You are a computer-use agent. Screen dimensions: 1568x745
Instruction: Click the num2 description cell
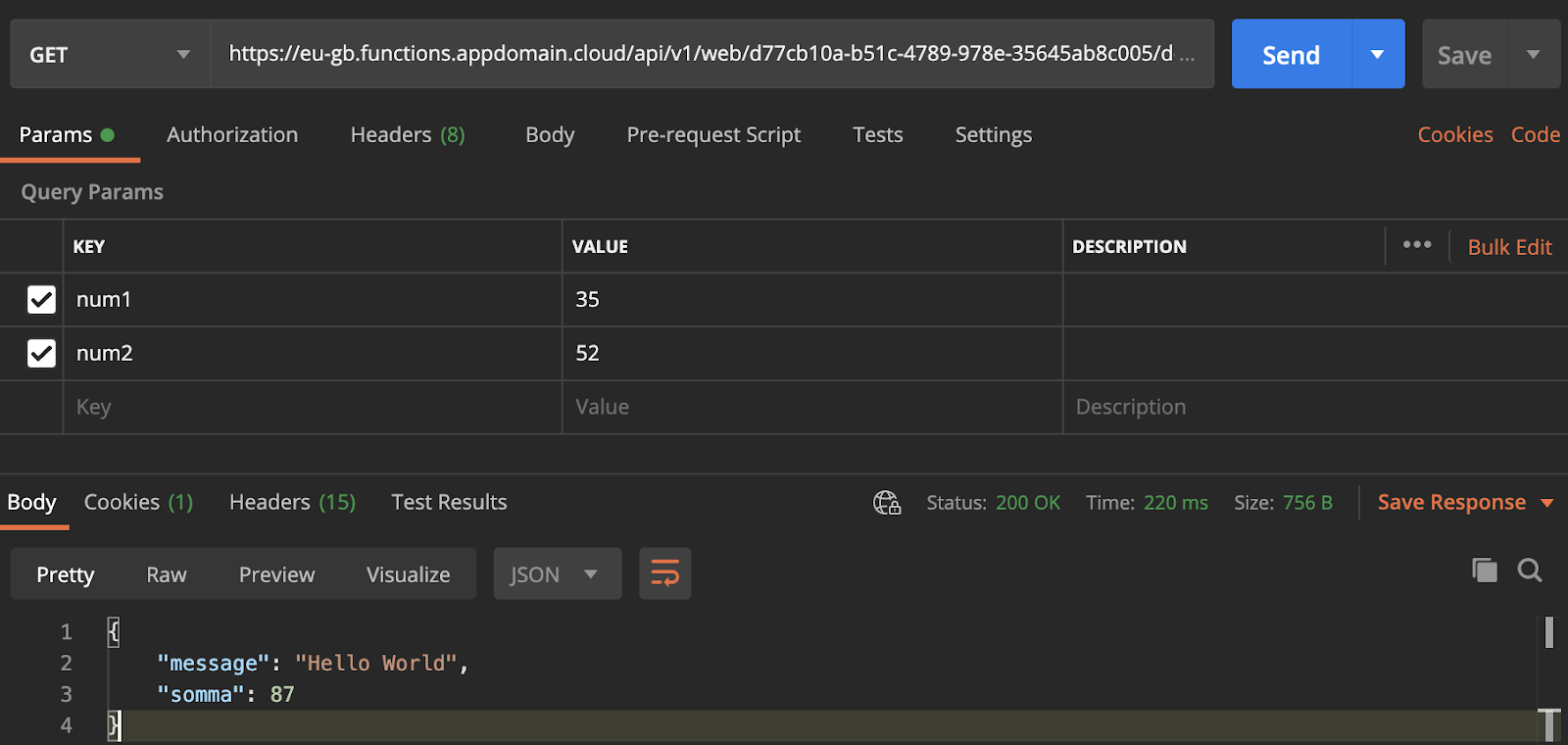tap(1315, 354)
